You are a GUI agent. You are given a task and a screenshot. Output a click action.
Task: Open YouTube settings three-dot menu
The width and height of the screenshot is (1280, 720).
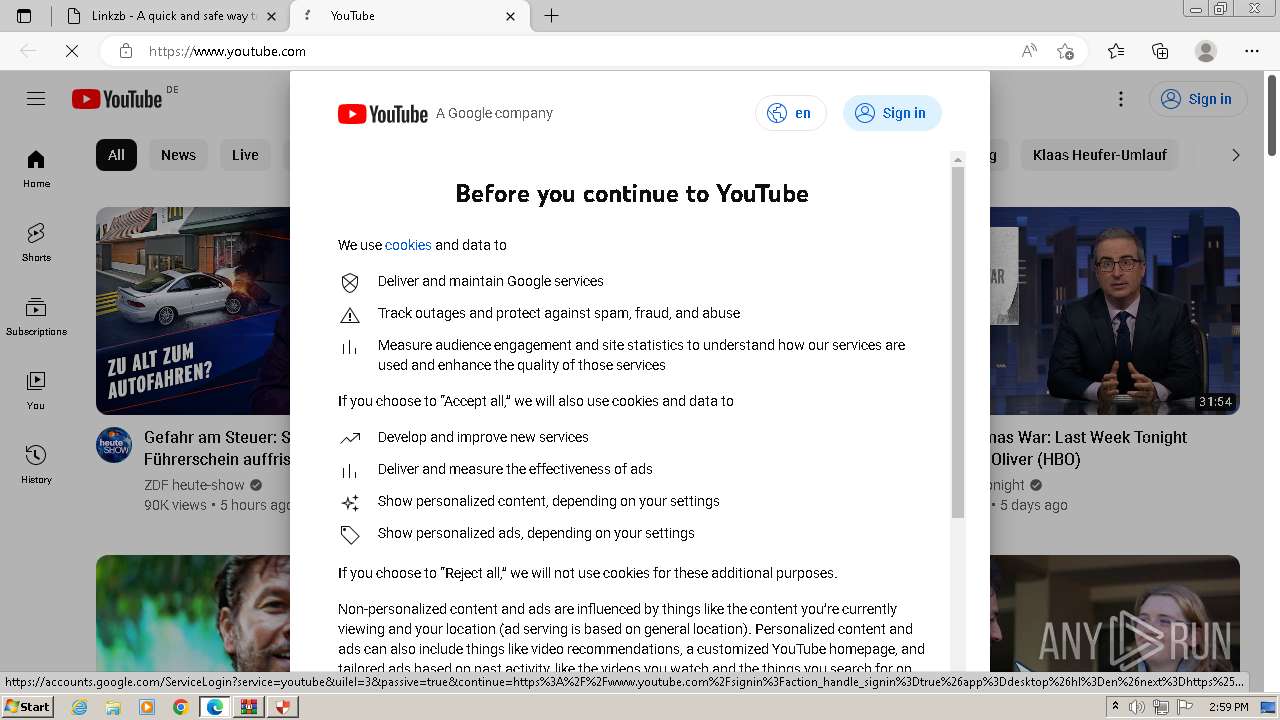click(x=1121, y=99)
